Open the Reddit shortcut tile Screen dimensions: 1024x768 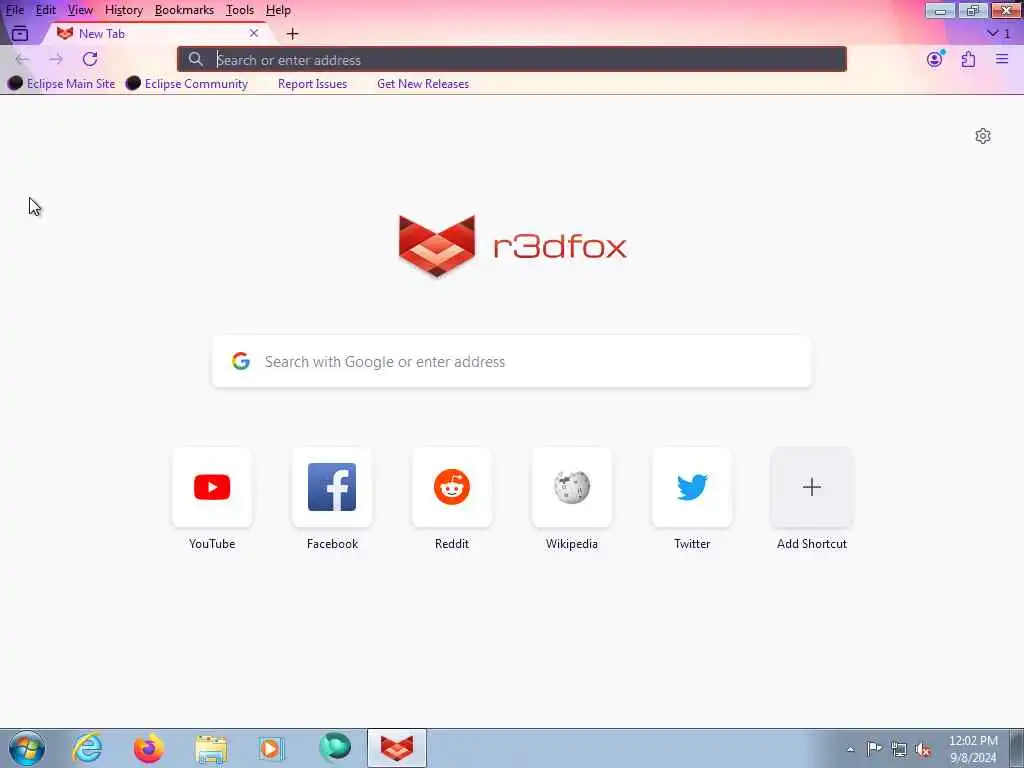[x=452, y=487]
